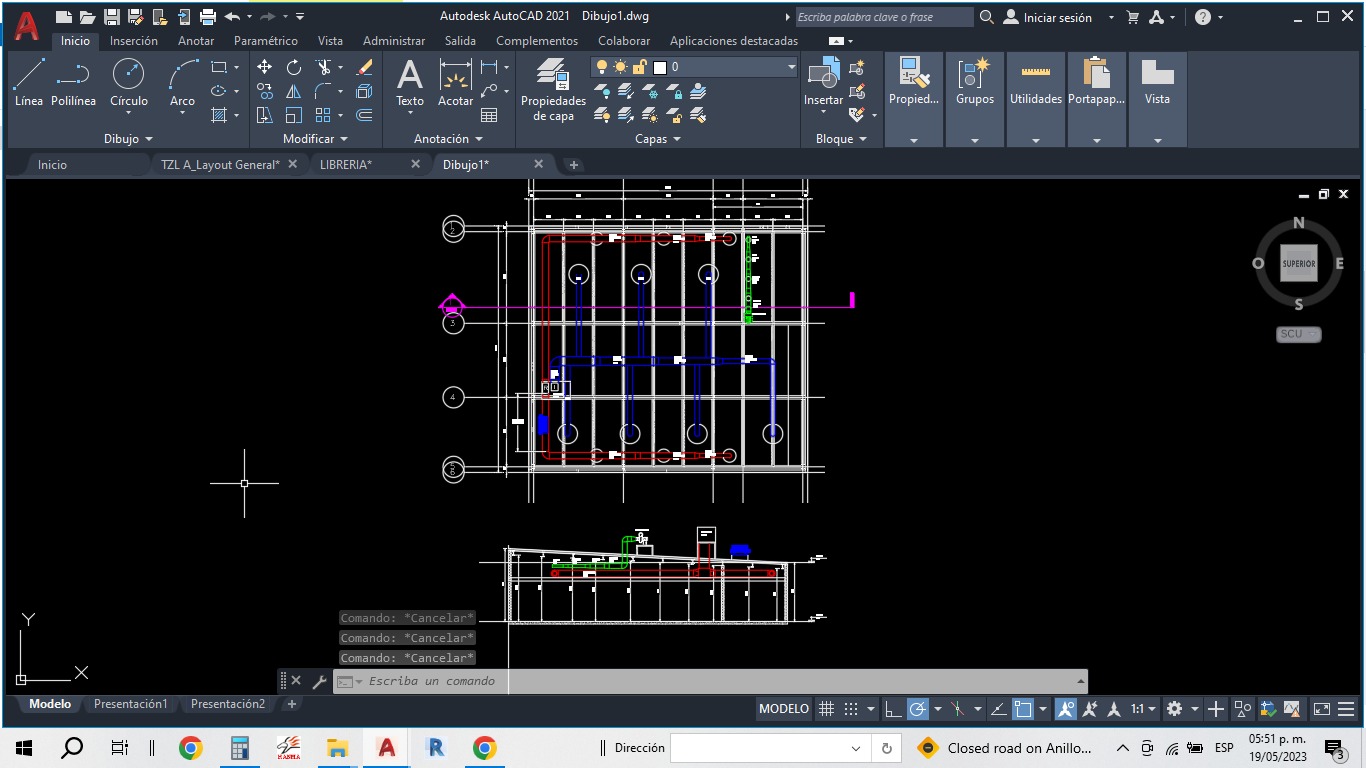This screenshot has width=1366, height=768.
Task: Toggle grid display in status bar
Action: pyautogui.click(x=827, y=709)
